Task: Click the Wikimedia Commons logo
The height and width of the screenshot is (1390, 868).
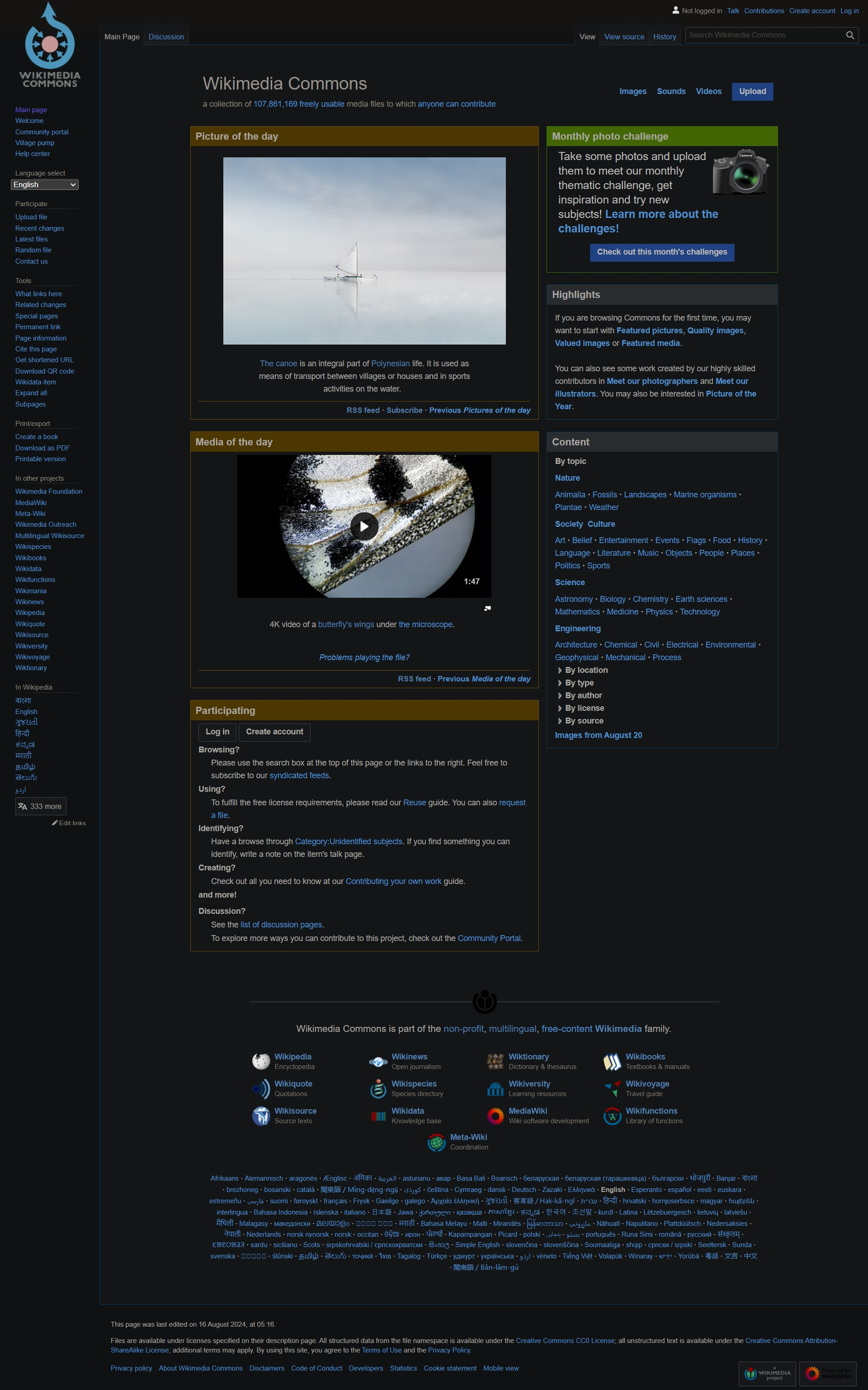Action: point(50,45)
